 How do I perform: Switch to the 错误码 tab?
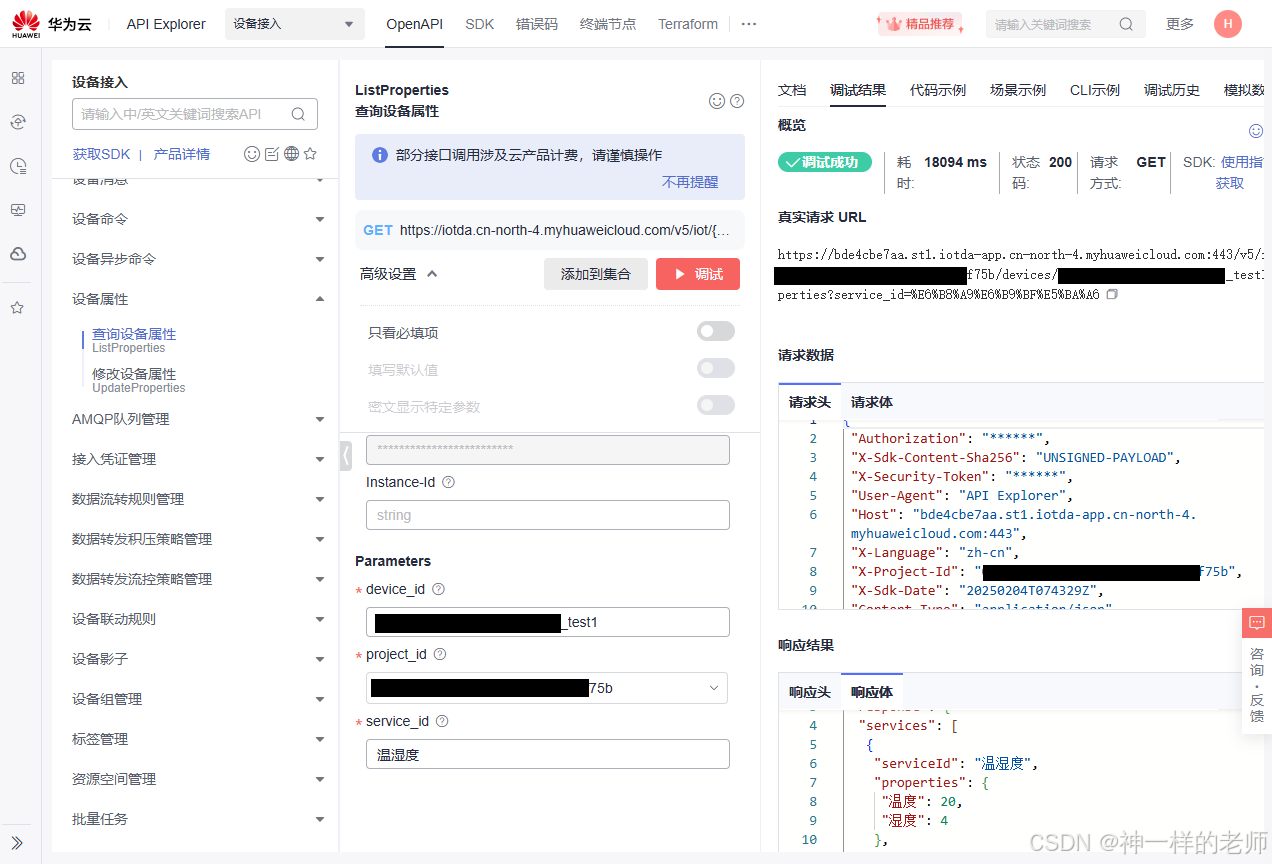click(x=537, y=24)
